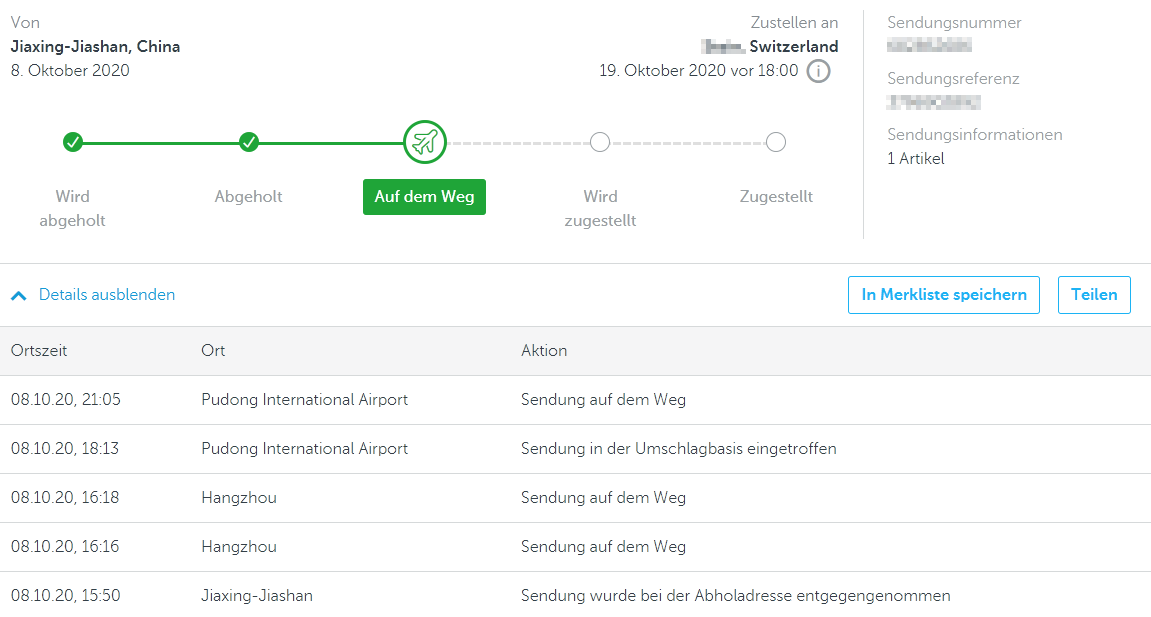Screen dimensions: 1151x617
Task: Click the airplane in-transit status icon
Action: (x=425, y=142)
